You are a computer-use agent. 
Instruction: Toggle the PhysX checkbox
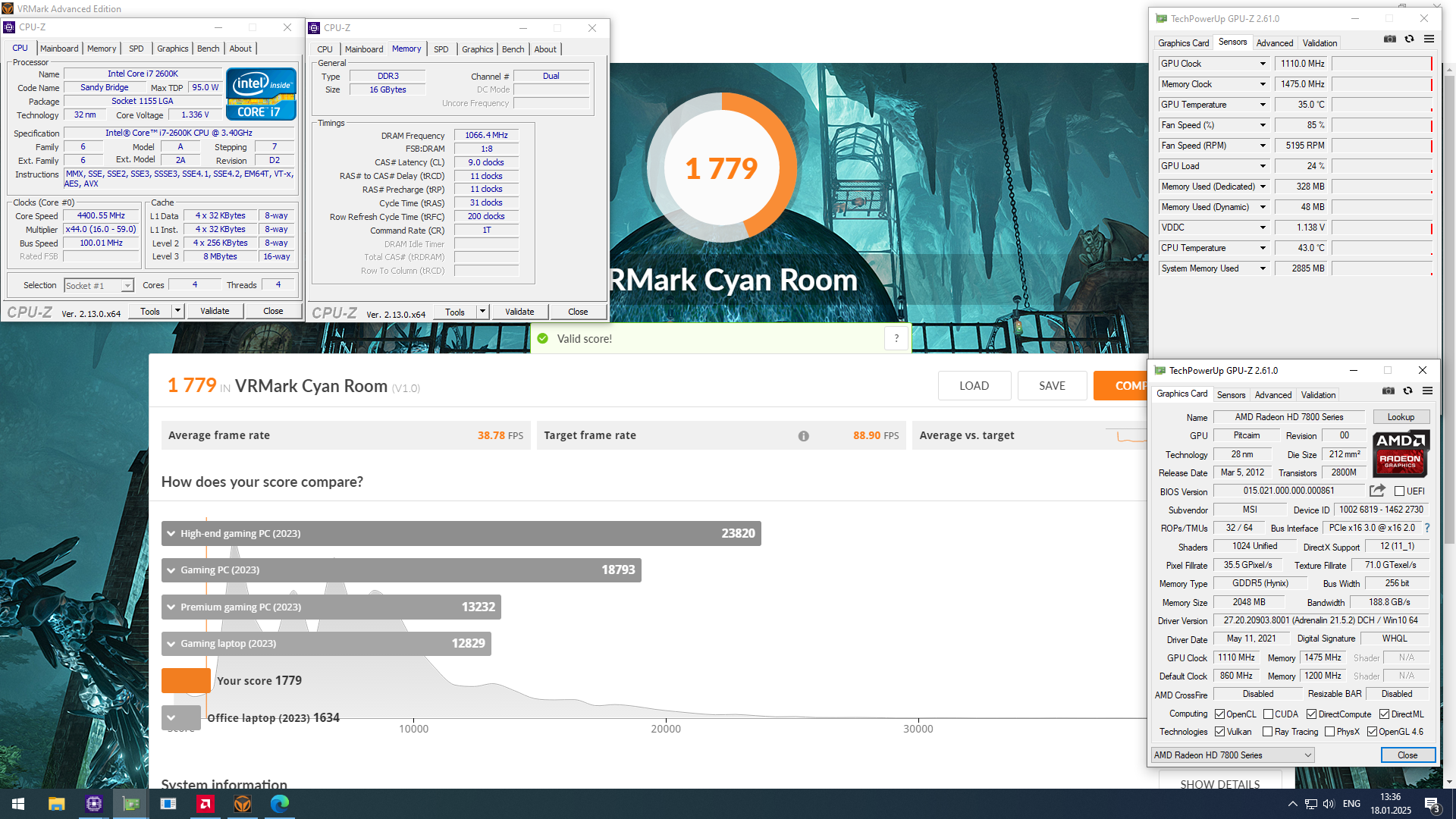pos(1329,732)
